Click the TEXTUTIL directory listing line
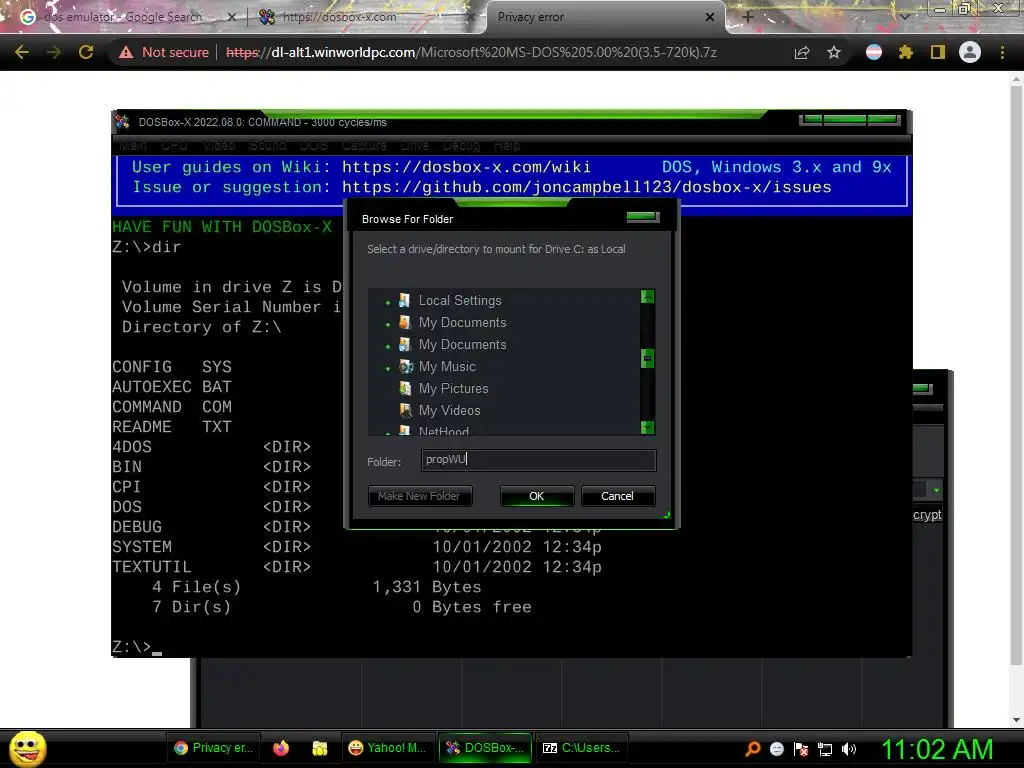This screenshot has width=1024, height=768. click(x=357, y=567)
